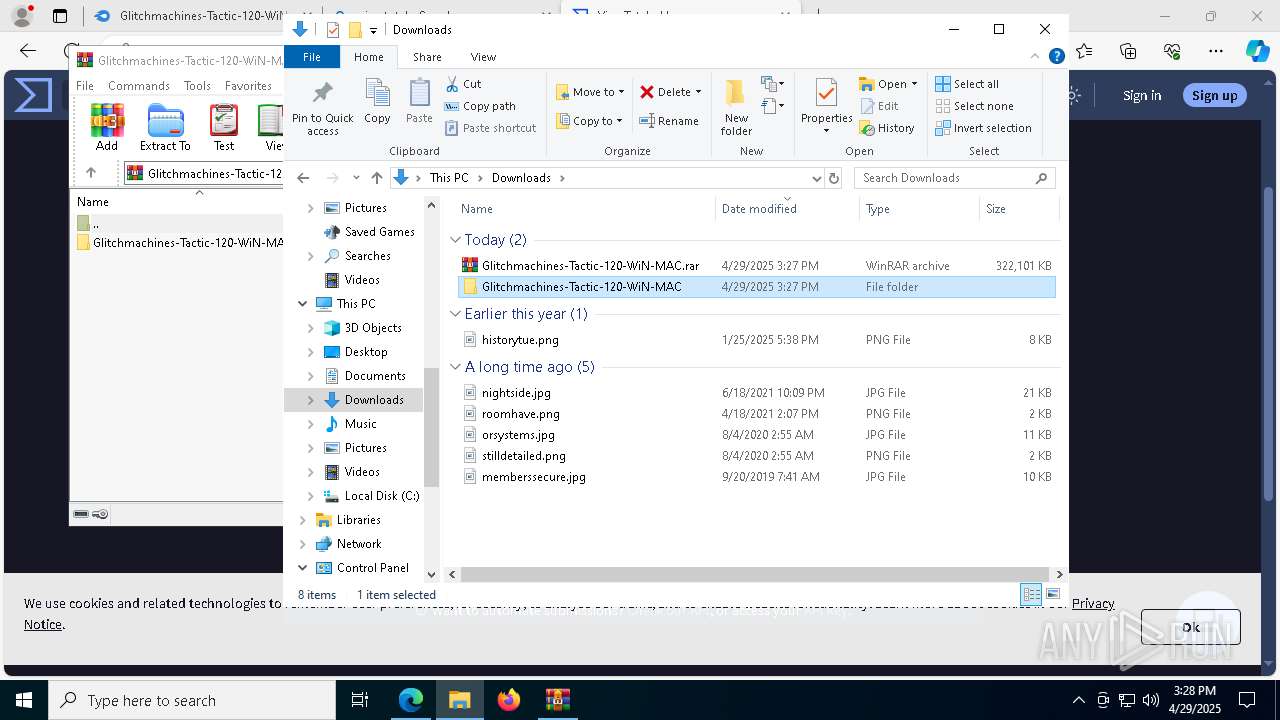Click WinRAR Test icon
Image resolution: width=1280 pixels, height=720 pixels.
tap(224, 127)
